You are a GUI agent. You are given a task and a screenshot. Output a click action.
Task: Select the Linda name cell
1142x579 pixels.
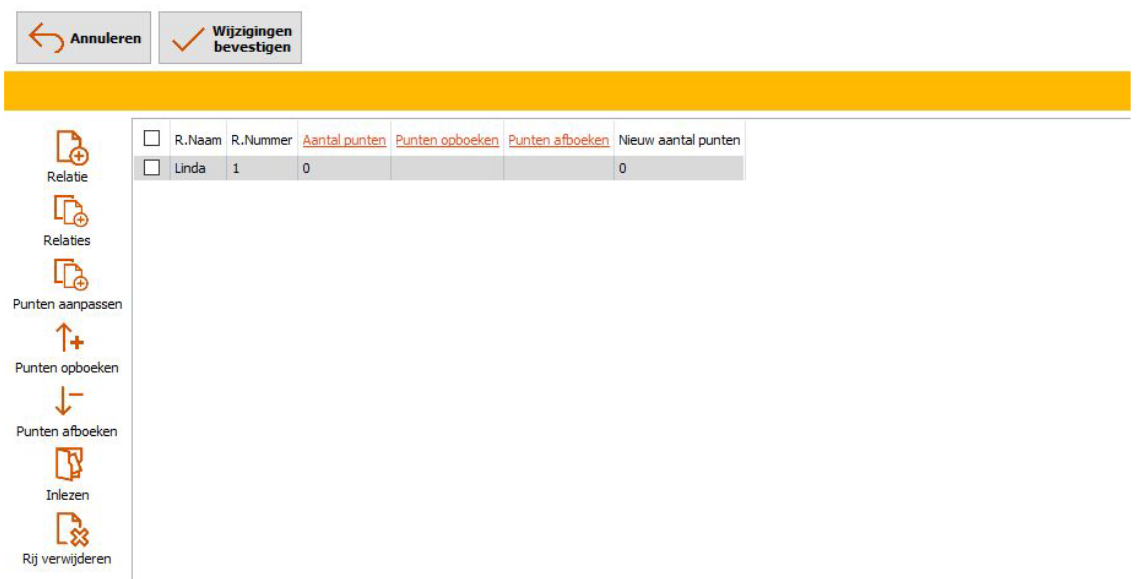[198, 169]
